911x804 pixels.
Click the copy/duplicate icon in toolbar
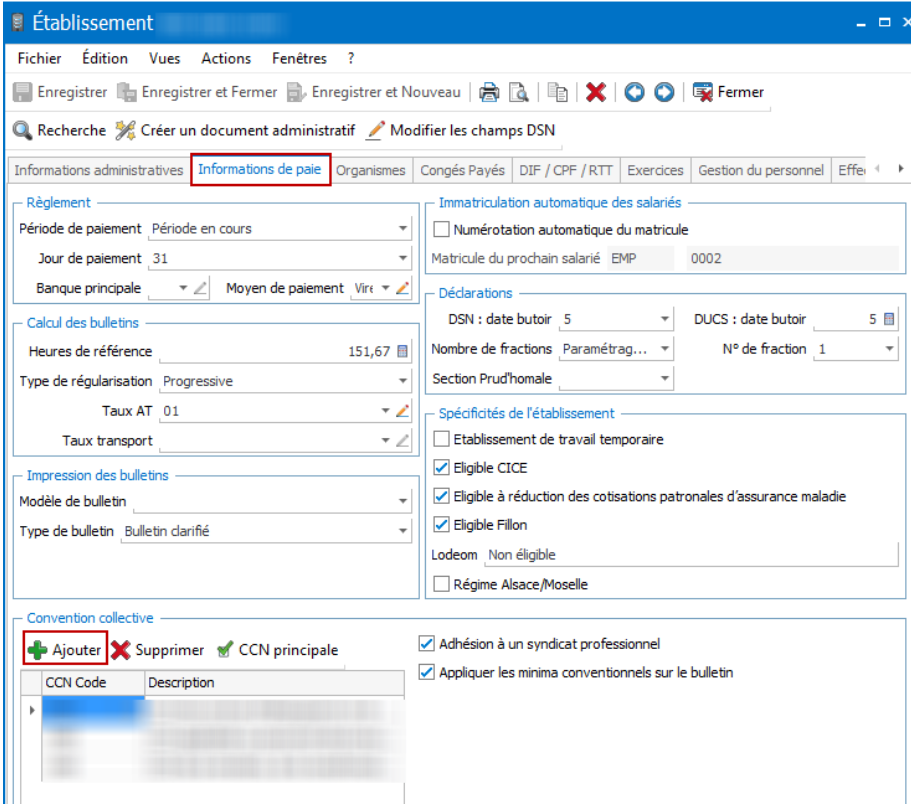[x=558, y=92]
